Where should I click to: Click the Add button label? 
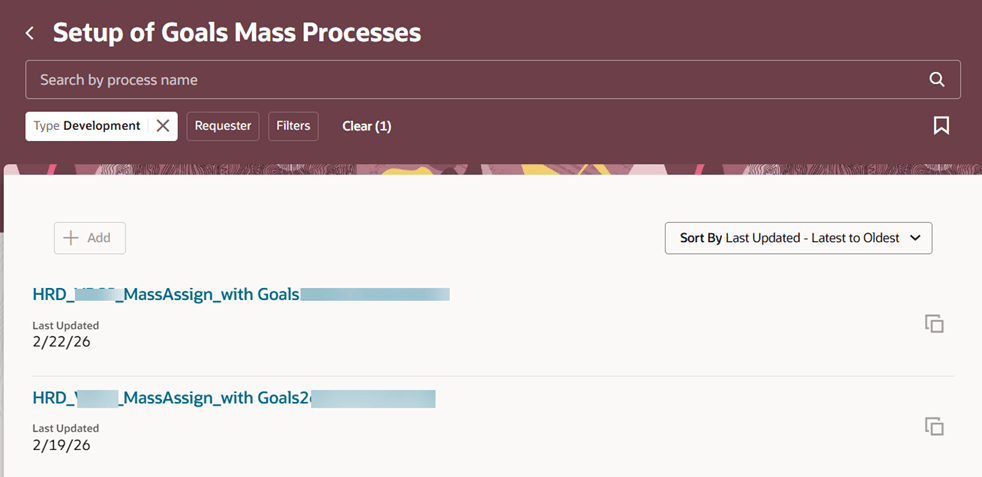pos(99,238)
